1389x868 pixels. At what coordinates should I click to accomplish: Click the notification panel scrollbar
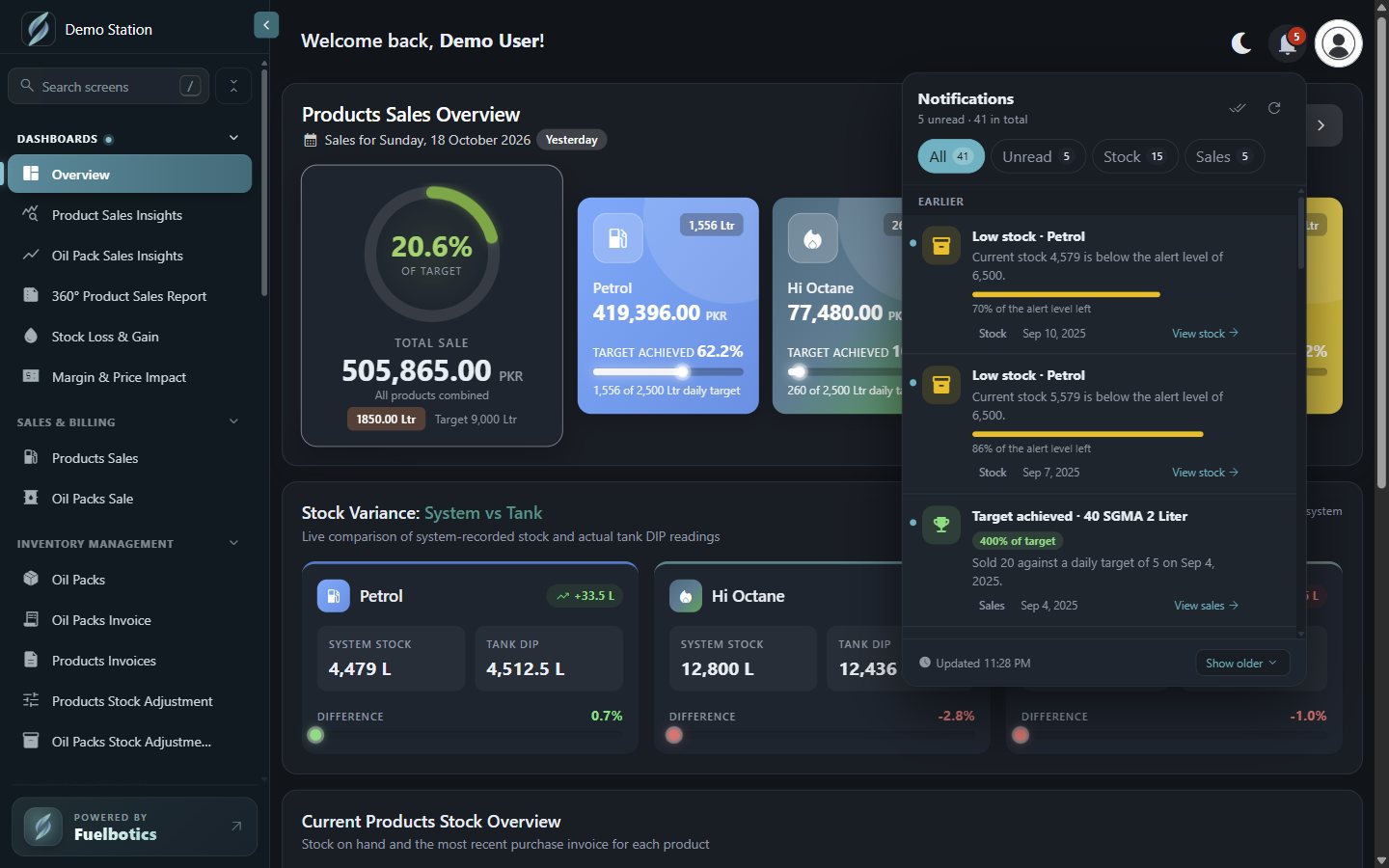point(1300,233)
